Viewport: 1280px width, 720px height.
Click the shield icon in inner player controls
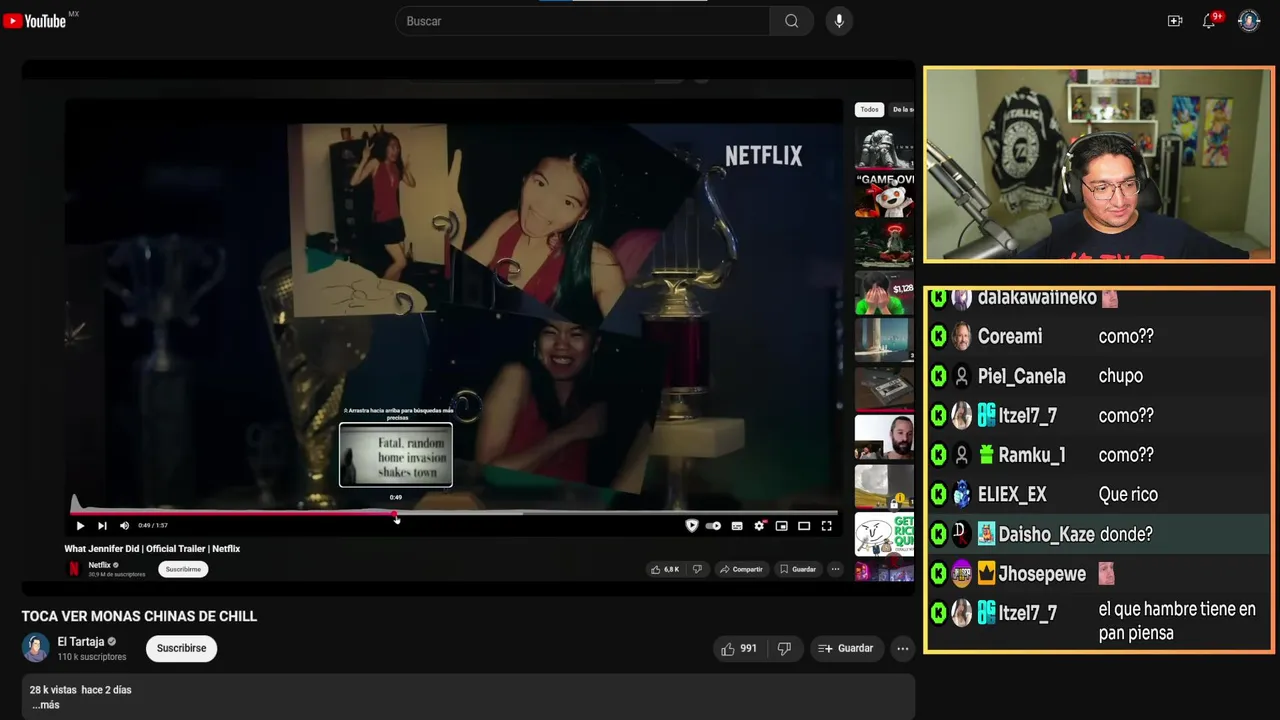691,525
